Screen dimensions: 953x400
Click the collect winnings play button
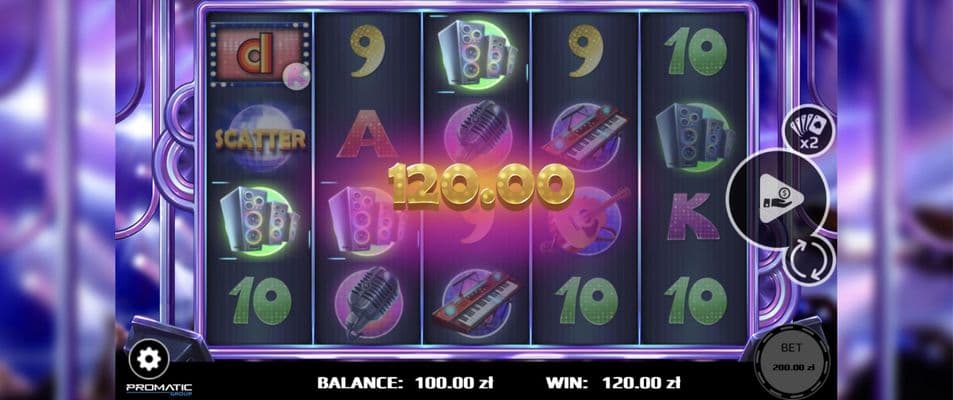coord(779,198)
